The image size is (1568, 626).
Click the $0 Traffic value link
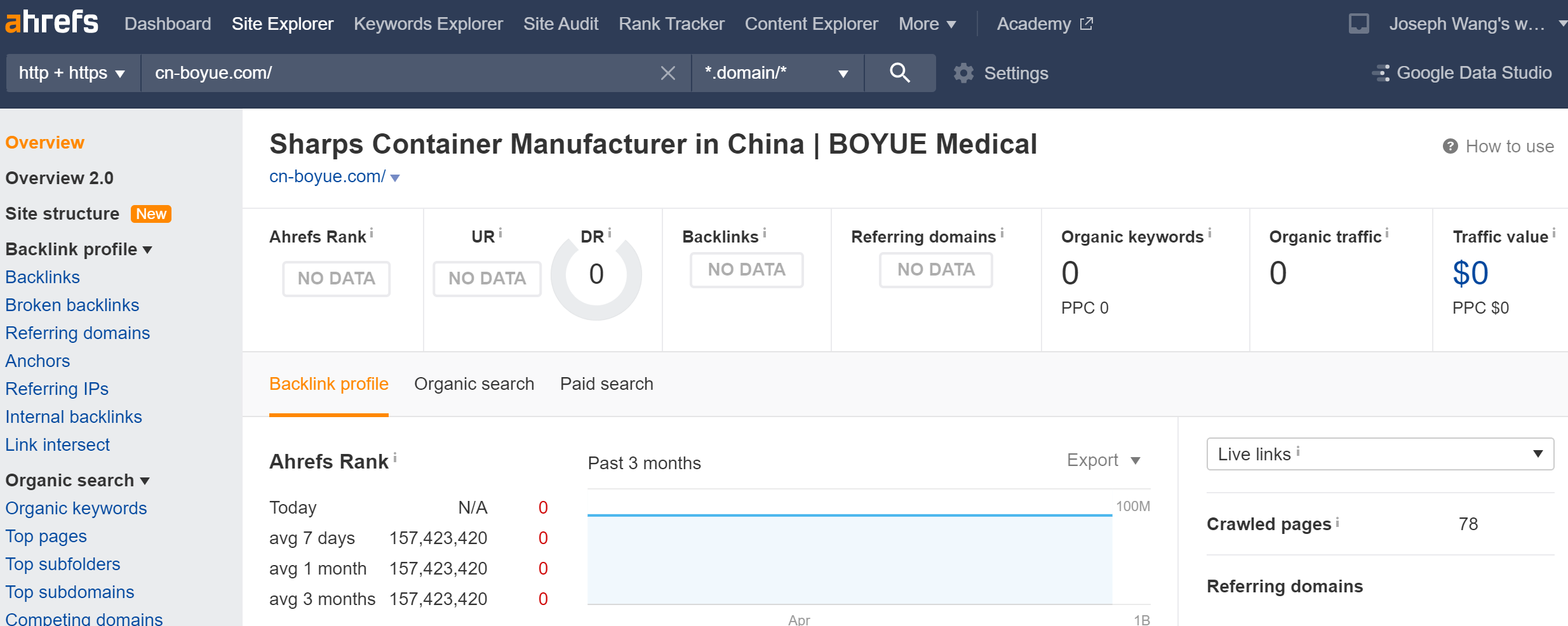tap(1470, 273)
